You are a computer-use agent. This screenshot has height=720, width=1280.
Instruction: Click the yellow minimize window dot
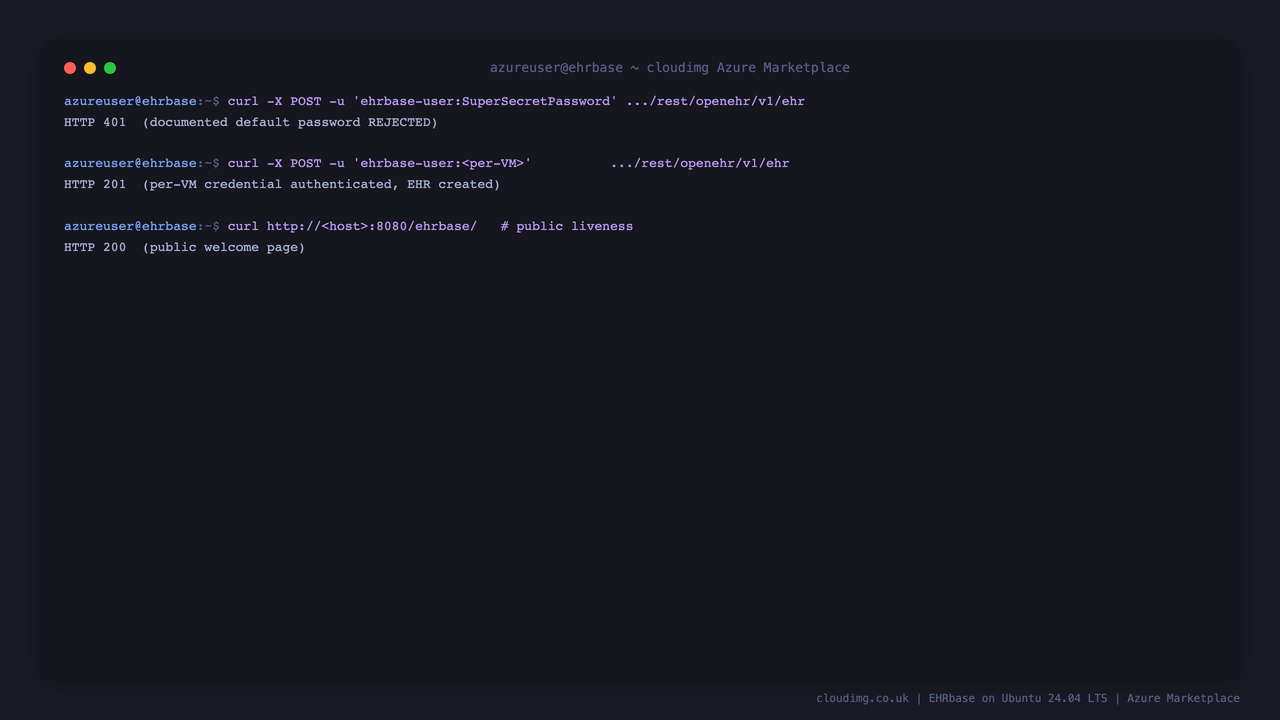[90, 68]
